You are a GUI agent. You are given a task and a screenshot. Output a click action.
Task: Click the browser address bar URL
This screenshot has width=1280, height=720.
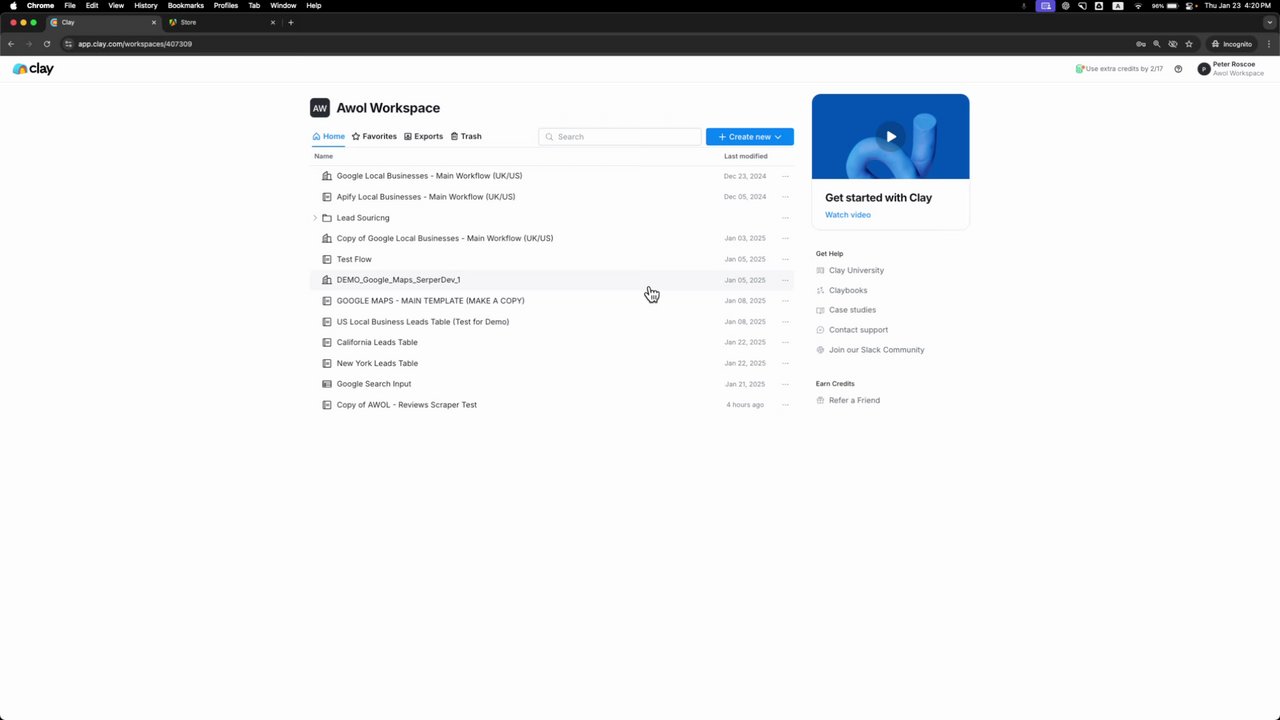pos(135,44)
